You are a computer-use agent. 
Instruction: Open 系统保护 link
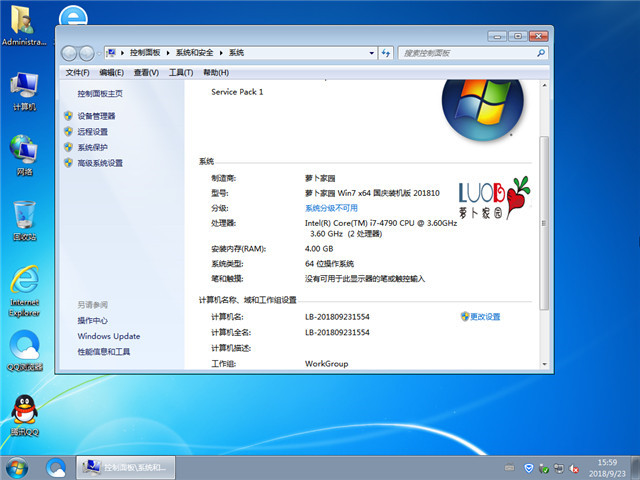tap(93, 147)
